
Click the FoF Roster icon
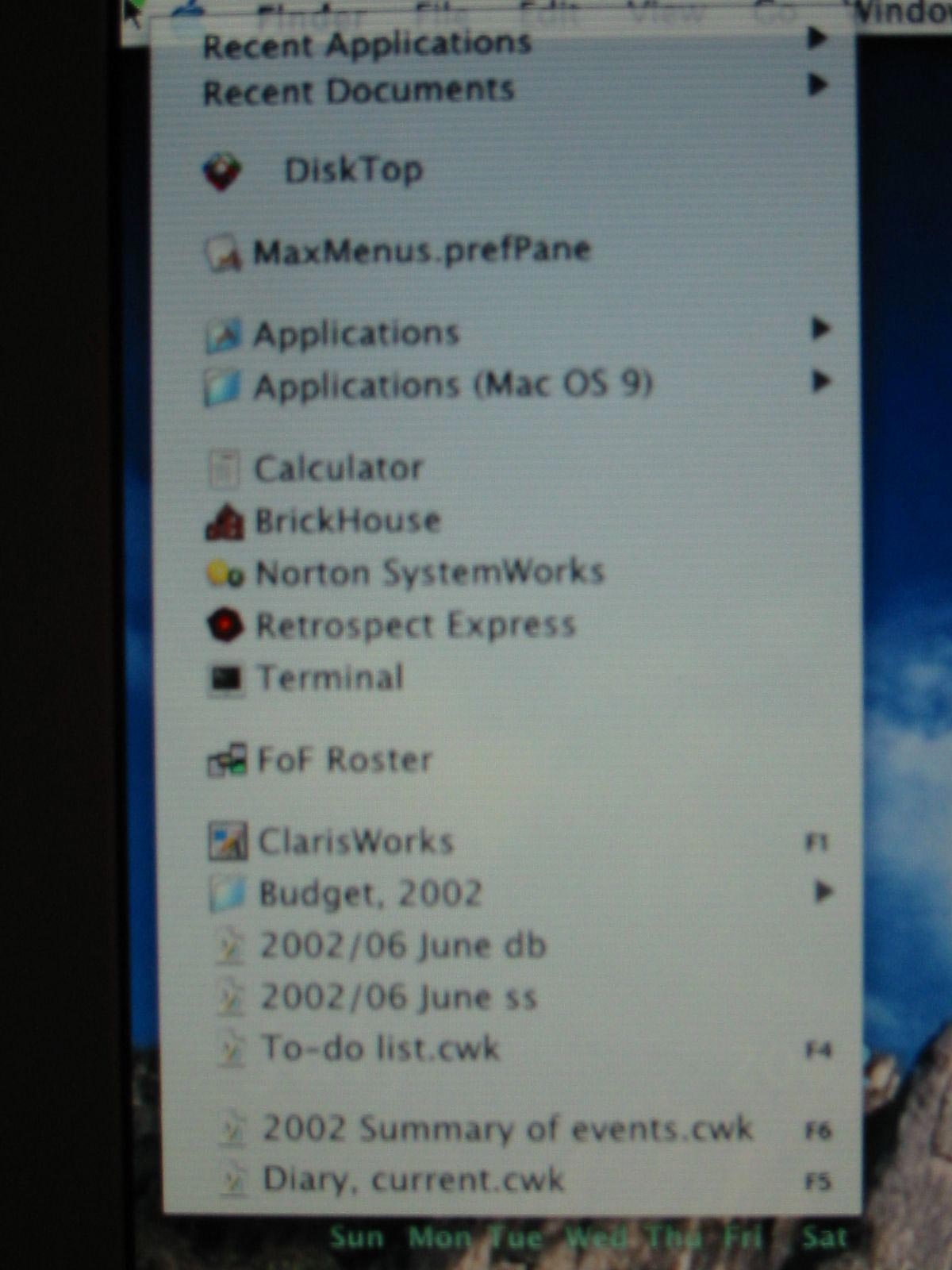(227, 760)
